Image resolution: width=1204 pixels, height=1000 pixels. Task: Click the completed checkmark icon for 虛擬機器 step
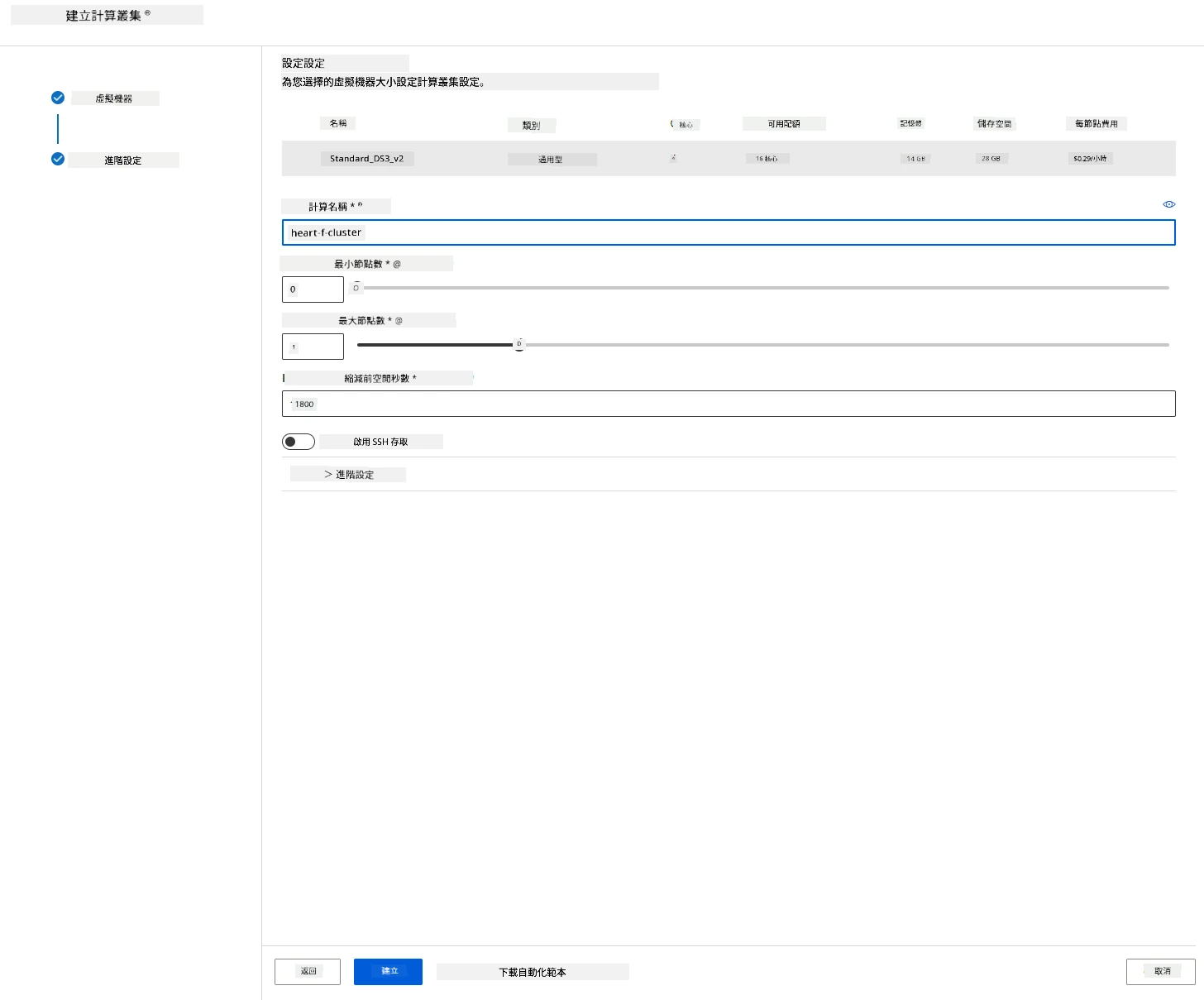[x=58, y=98]
